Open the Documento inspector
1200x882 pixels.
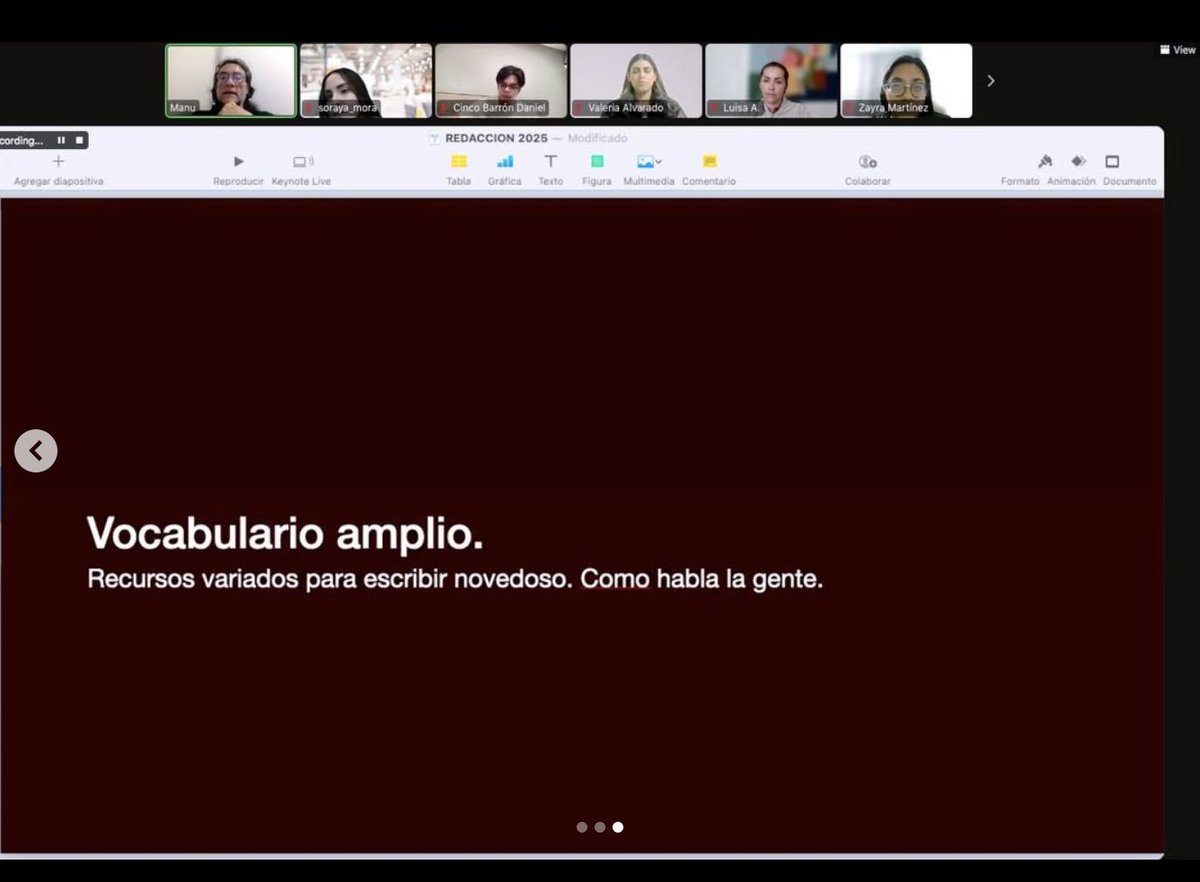pyautogui.click(x=1112, y=161)
